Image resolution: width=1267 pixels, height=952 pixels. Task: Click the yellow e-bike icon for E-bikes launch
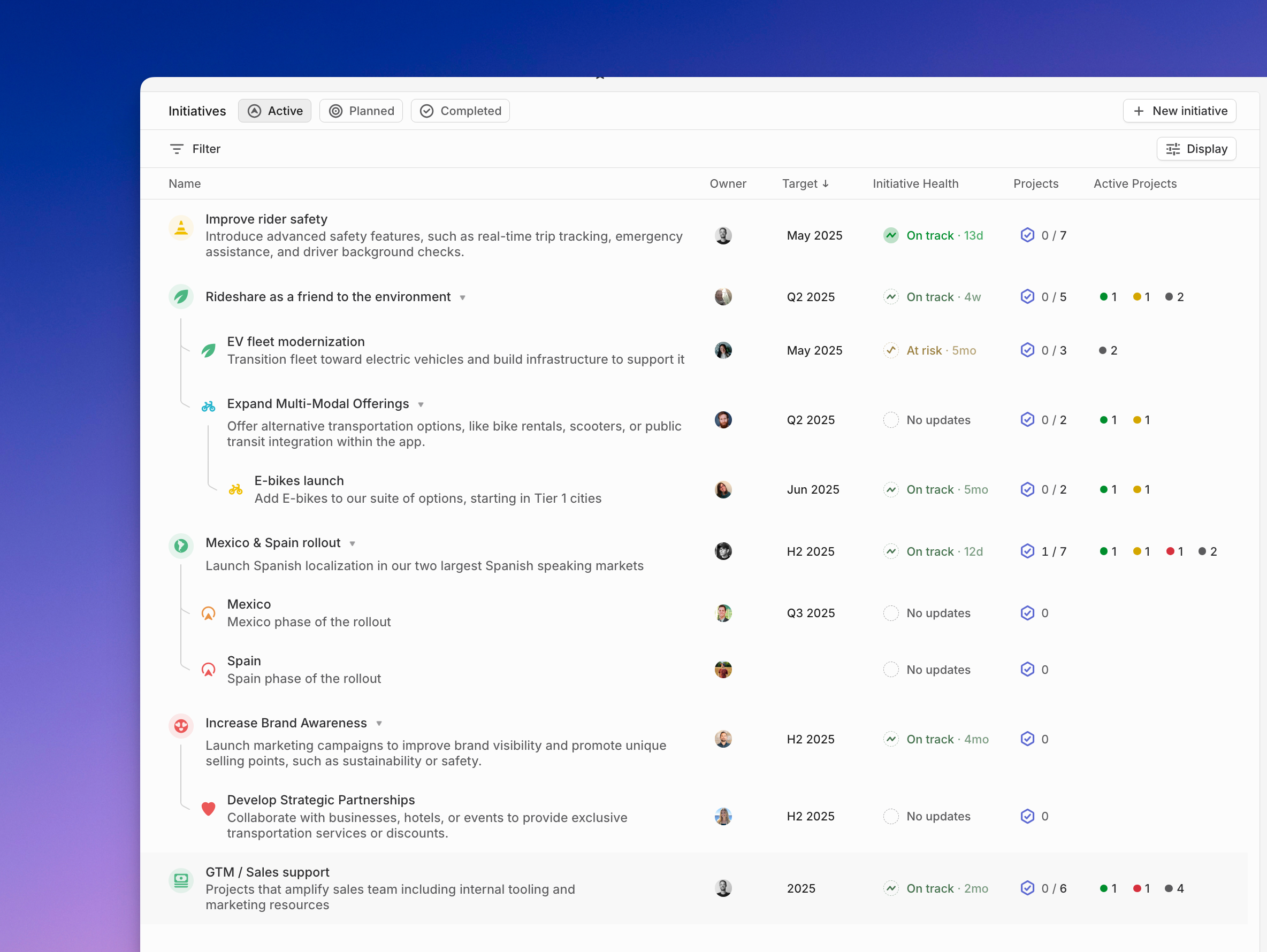point(235,489)
